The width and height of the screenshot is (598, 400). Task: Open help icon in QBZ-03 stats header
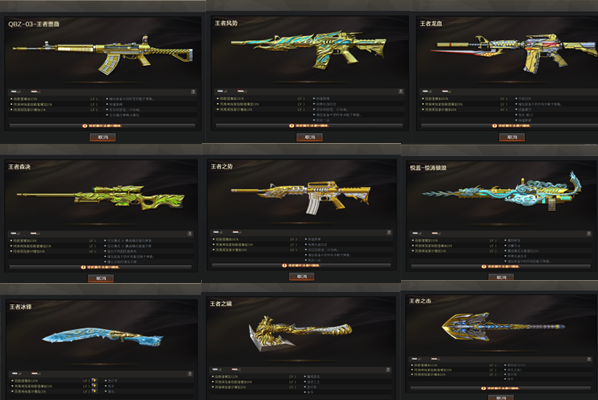tap(193, 92)
